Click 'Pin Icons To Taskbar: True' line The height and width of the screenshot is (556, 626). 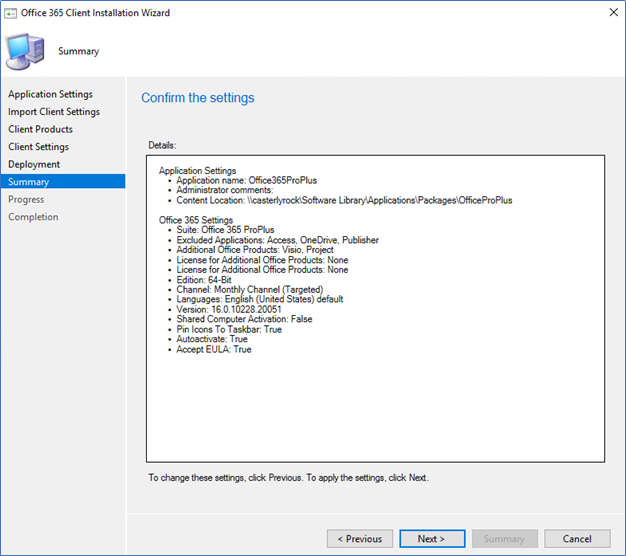pyautogui.click(x=229, y=330)
